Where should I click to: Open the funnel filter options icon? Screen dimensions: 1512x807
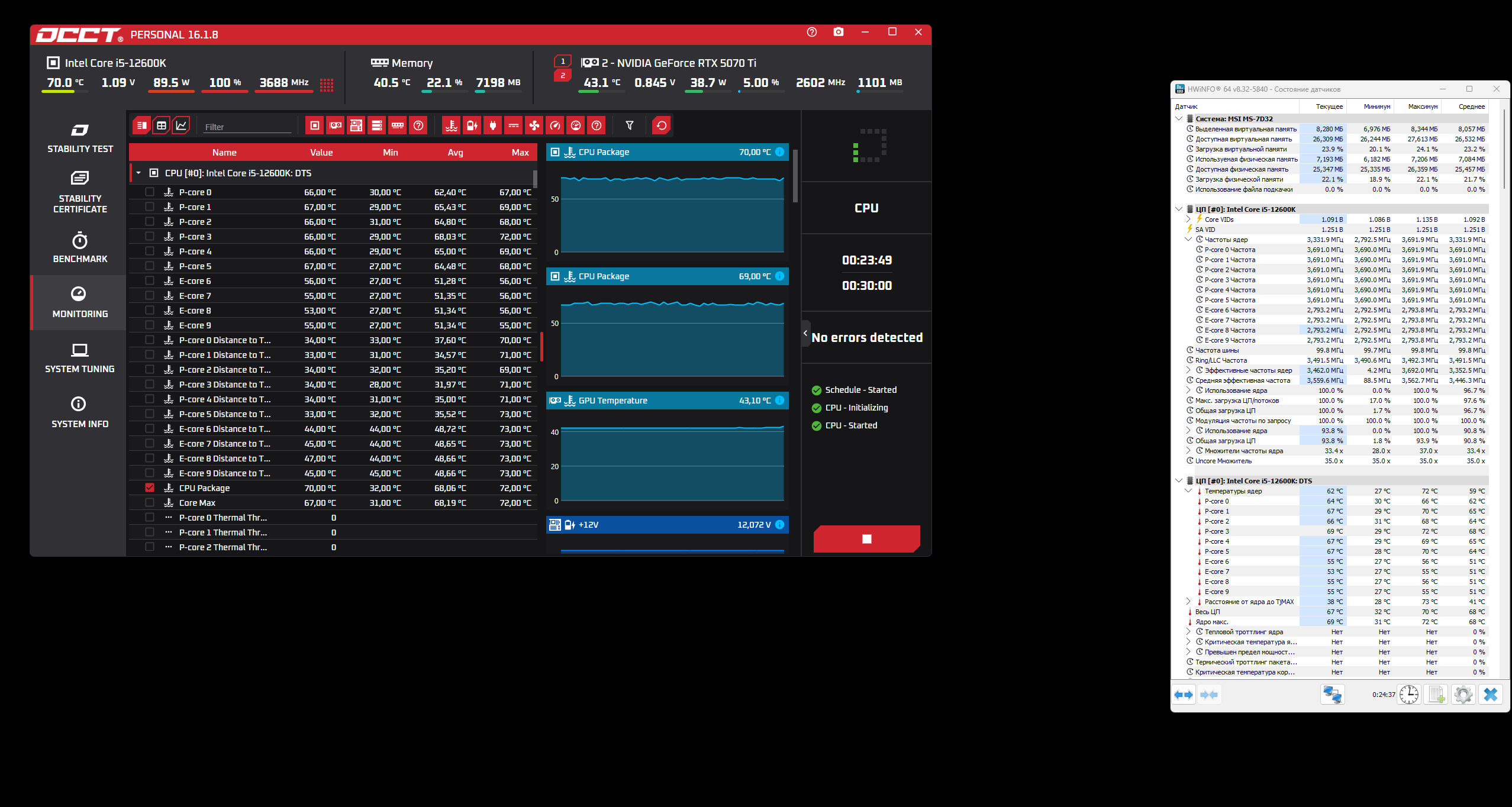coord(630,125)
